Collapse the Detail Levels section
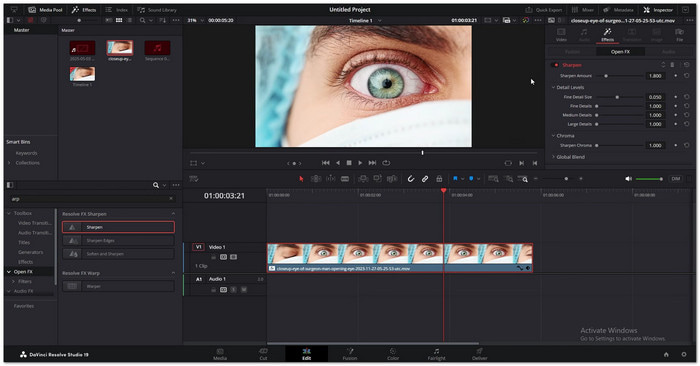700x366 pixels. tap(554, 87)
